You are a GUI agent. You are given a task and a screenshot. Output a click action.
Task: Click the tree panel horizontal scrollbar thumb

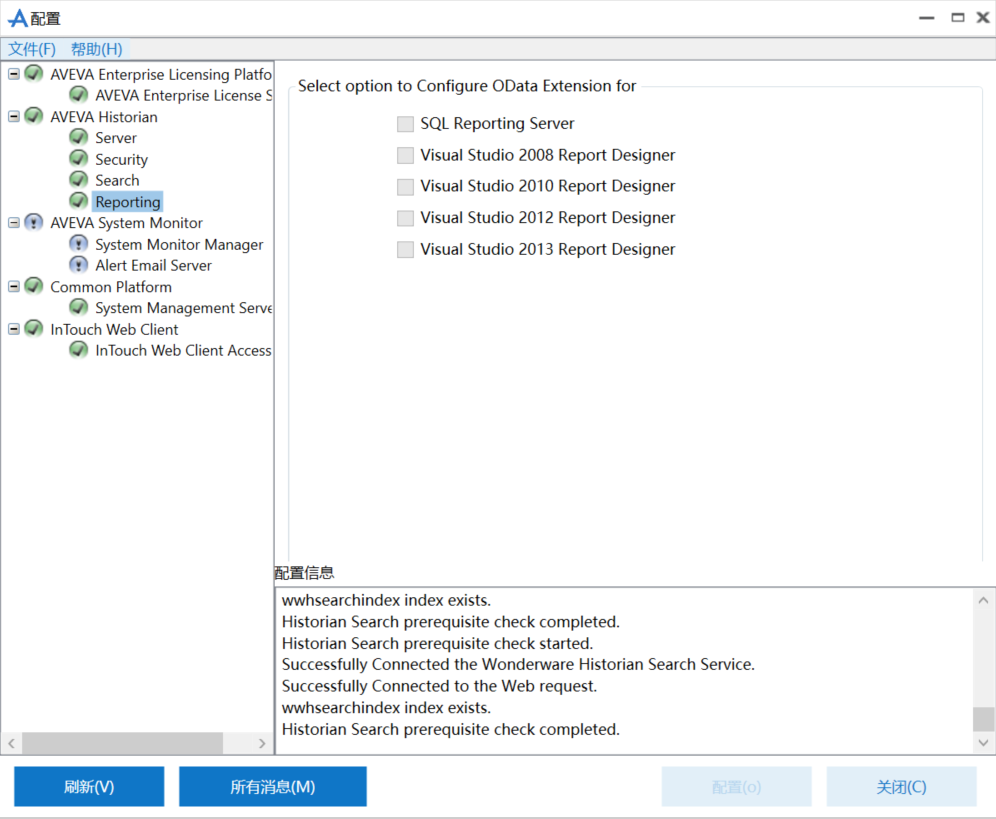122,744
